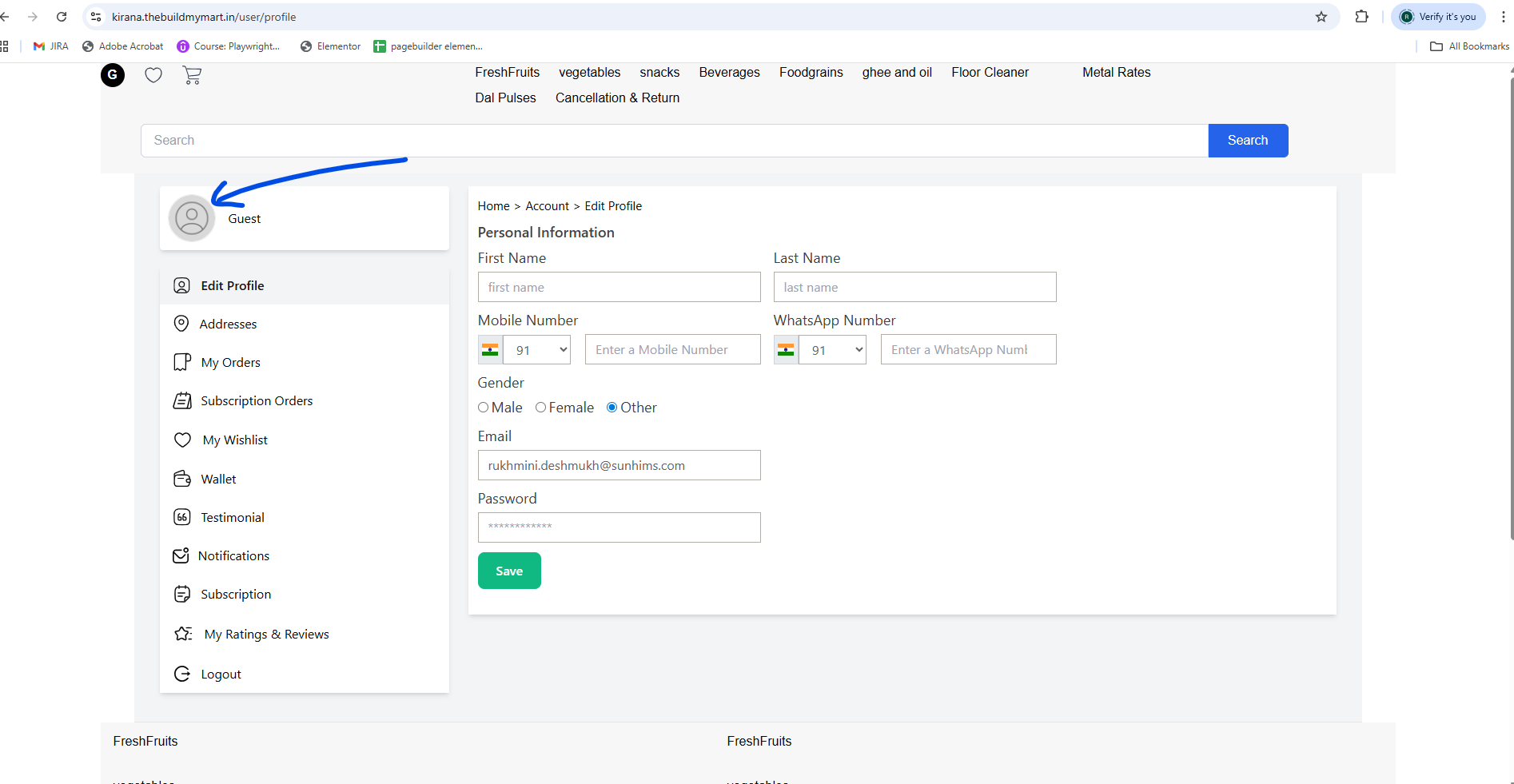Open the apps grid icon in bookmarks bar
Viewport: 1514px width, 784px height.
(x=4, y=46)
